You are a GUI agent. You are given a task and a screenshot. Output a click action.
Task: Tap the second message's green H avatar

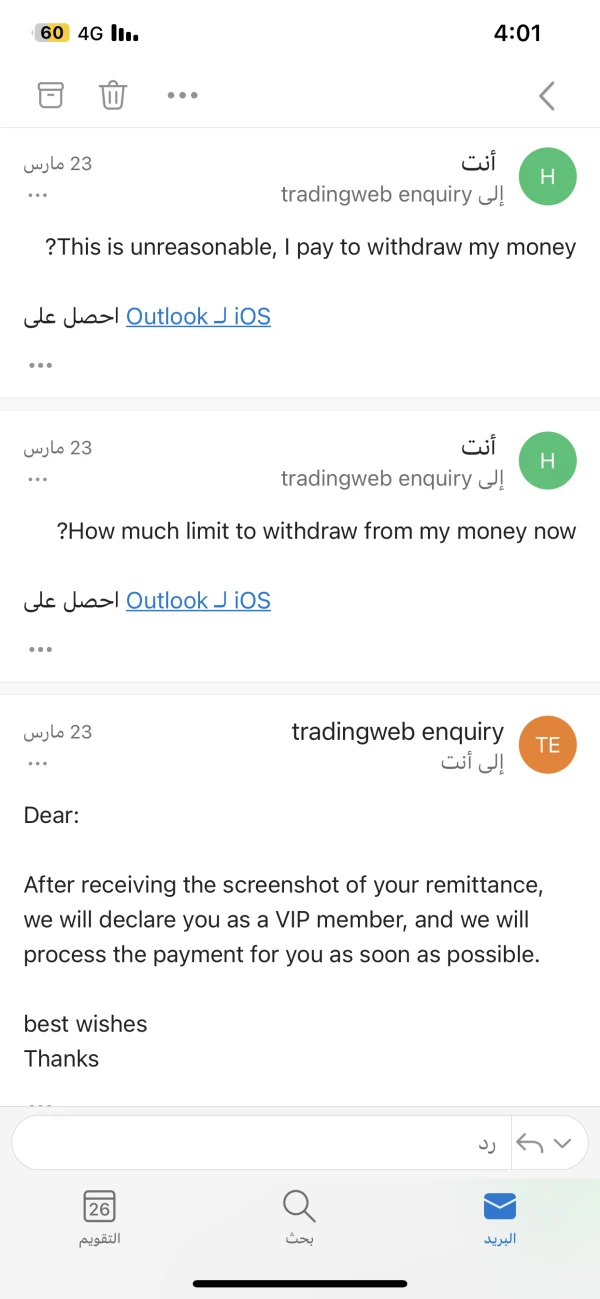click(548, 461)
